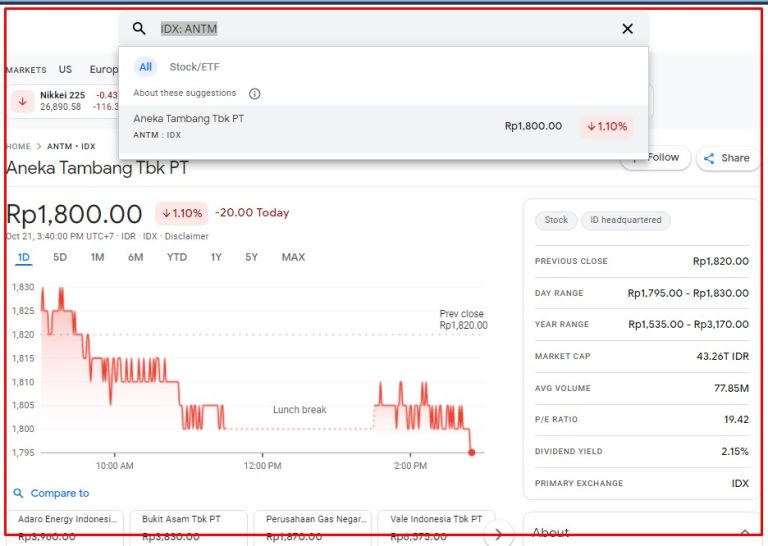Click the search magnifier icon
The height and width of the screenshot is (546, 768).
[x=139, y=29]
